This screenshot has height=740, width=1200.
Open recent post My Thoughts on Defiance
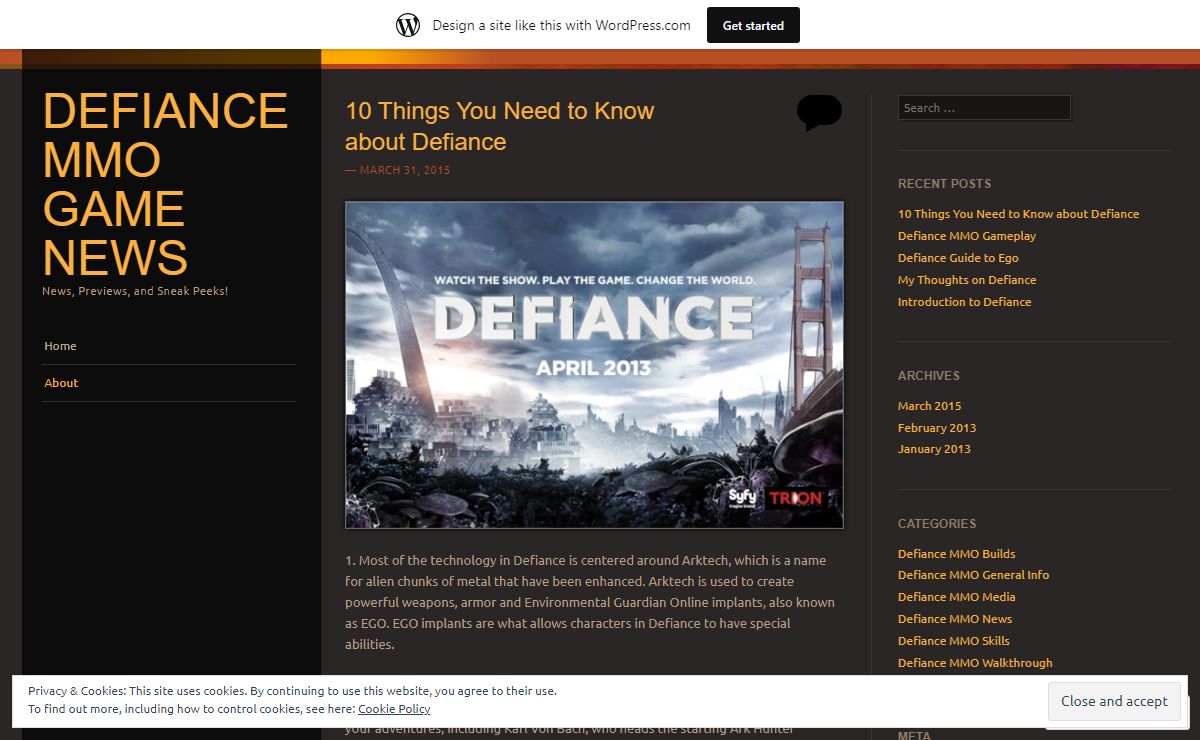point(967,280)
